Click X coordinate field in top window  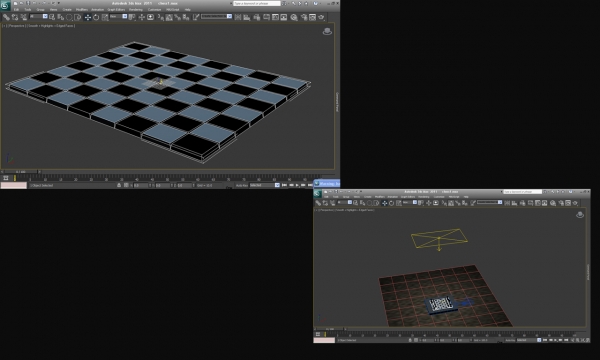[140, 185]
